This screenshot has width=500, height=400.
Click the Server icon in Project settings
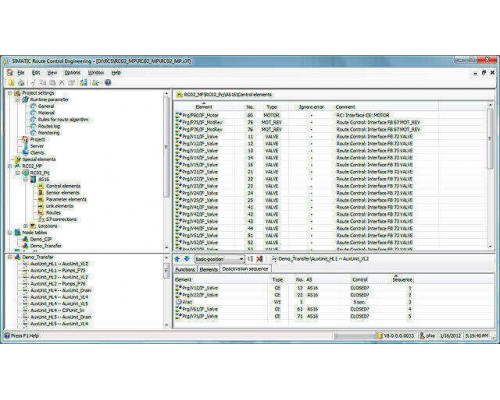click(x=25, y=146)
